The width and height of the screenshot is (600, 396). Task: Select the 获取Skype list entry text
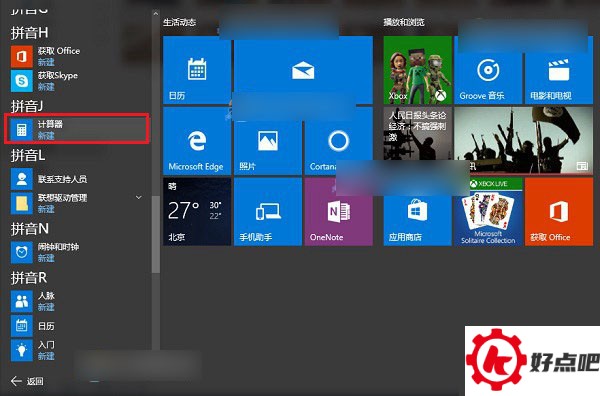[57, 75]
